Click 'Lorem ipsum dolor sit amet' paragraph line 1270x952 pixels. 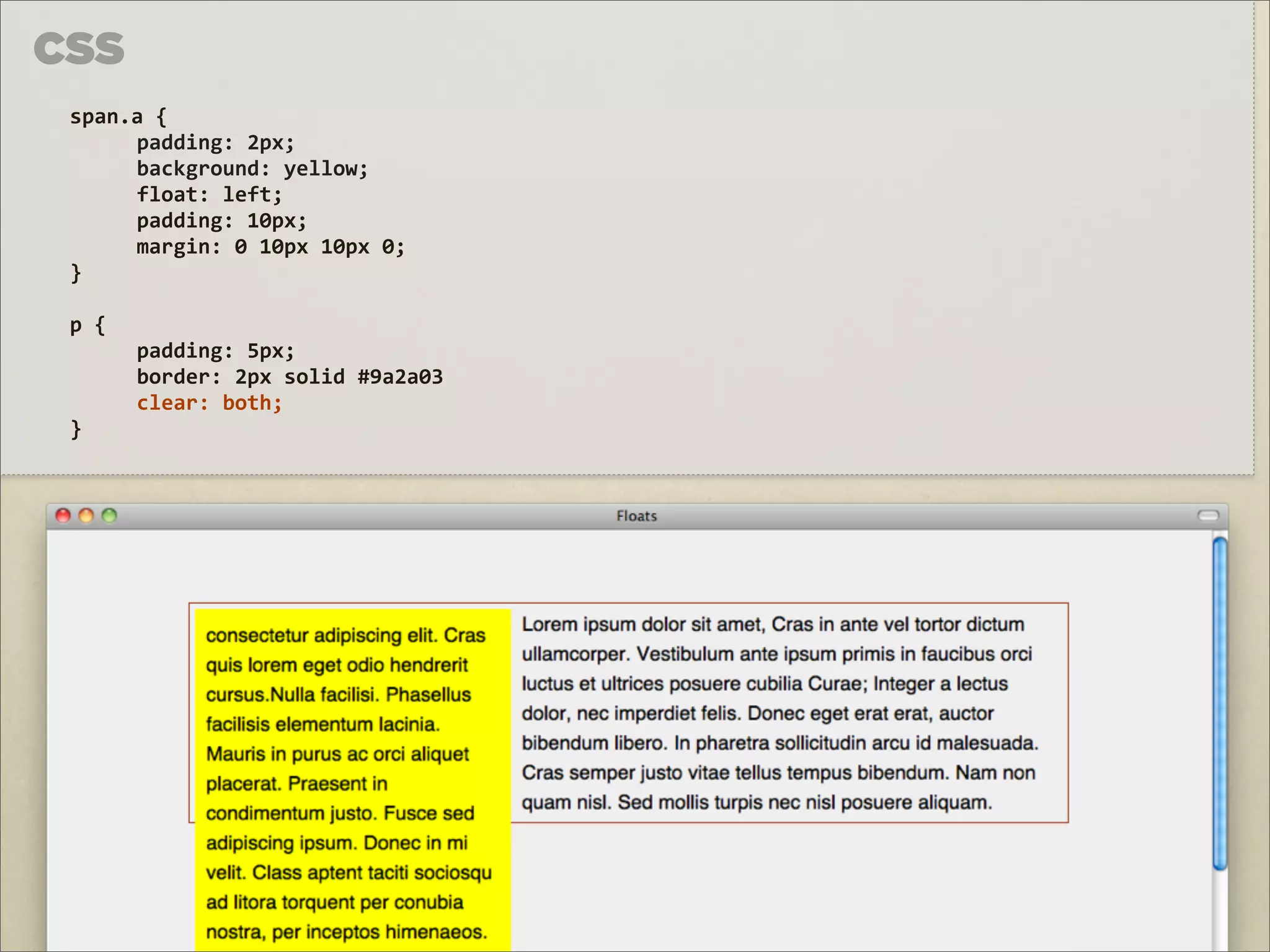click(x=773, y=624)
